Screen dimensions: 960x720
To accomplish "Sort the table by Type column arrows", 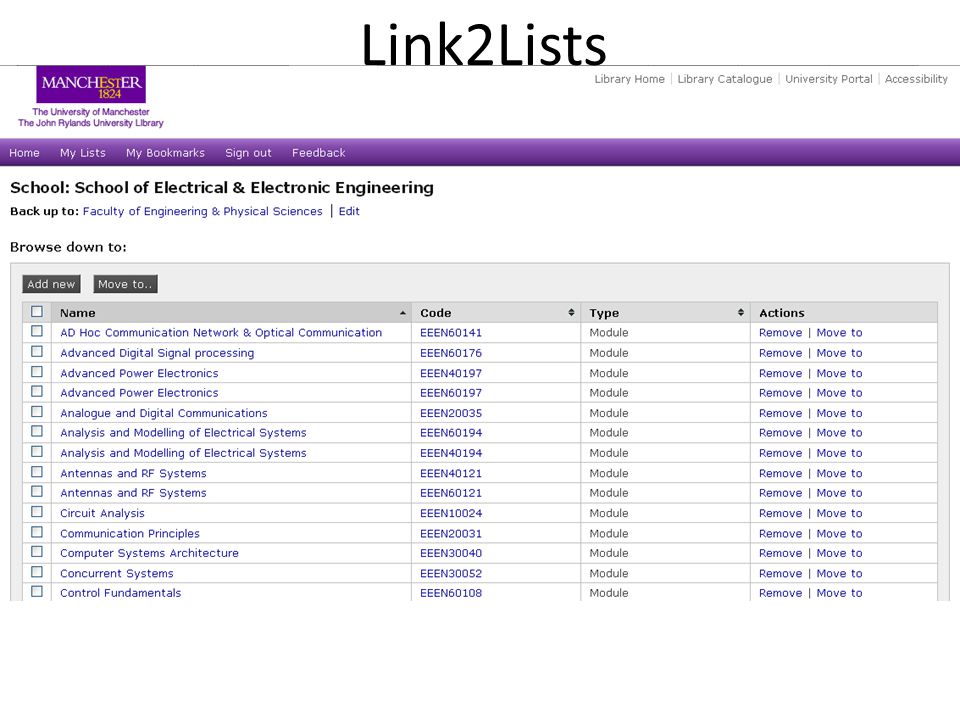I will [741, 312].
